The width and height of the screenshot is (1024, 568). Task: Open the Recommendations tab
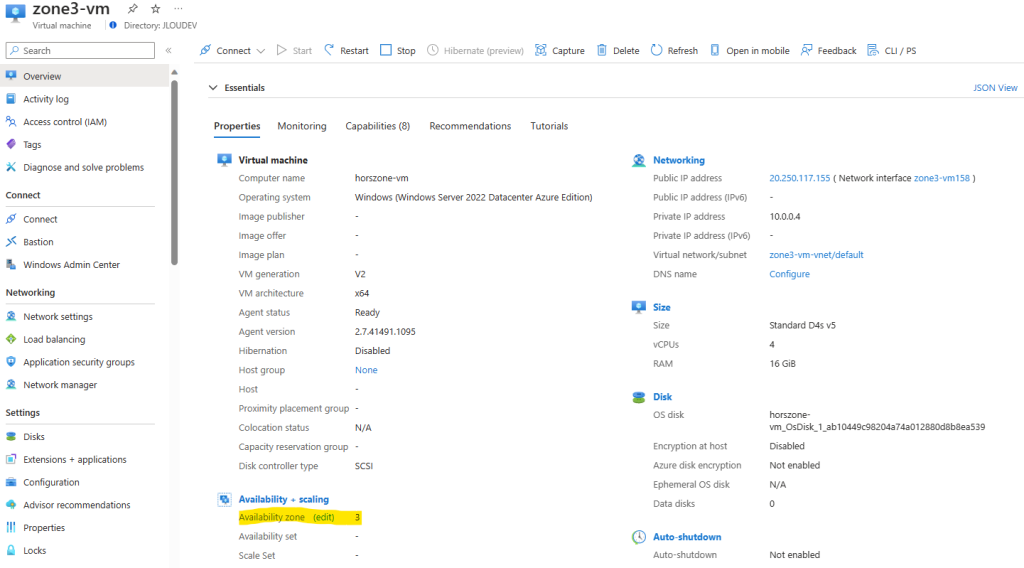470,126
